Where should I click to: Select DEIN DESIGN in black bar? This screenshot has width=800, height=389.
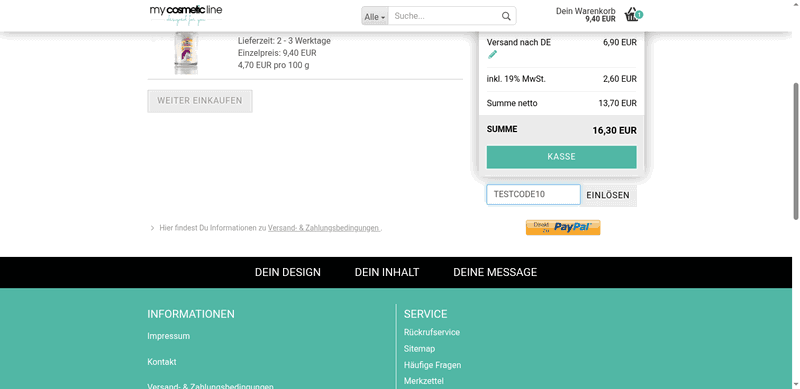tap(288, 273)
